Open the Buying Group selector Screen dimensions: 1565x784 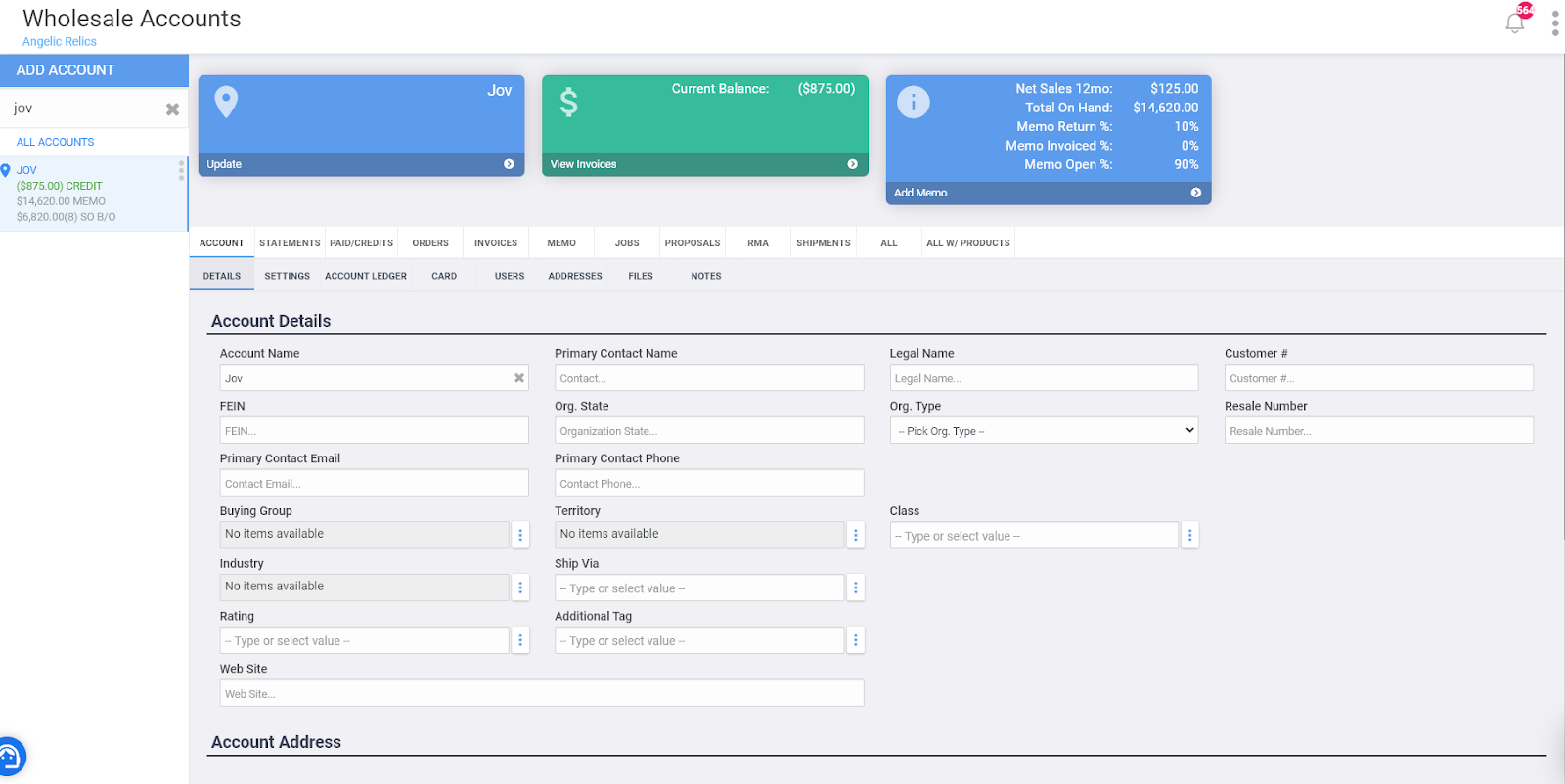point(364,535)
